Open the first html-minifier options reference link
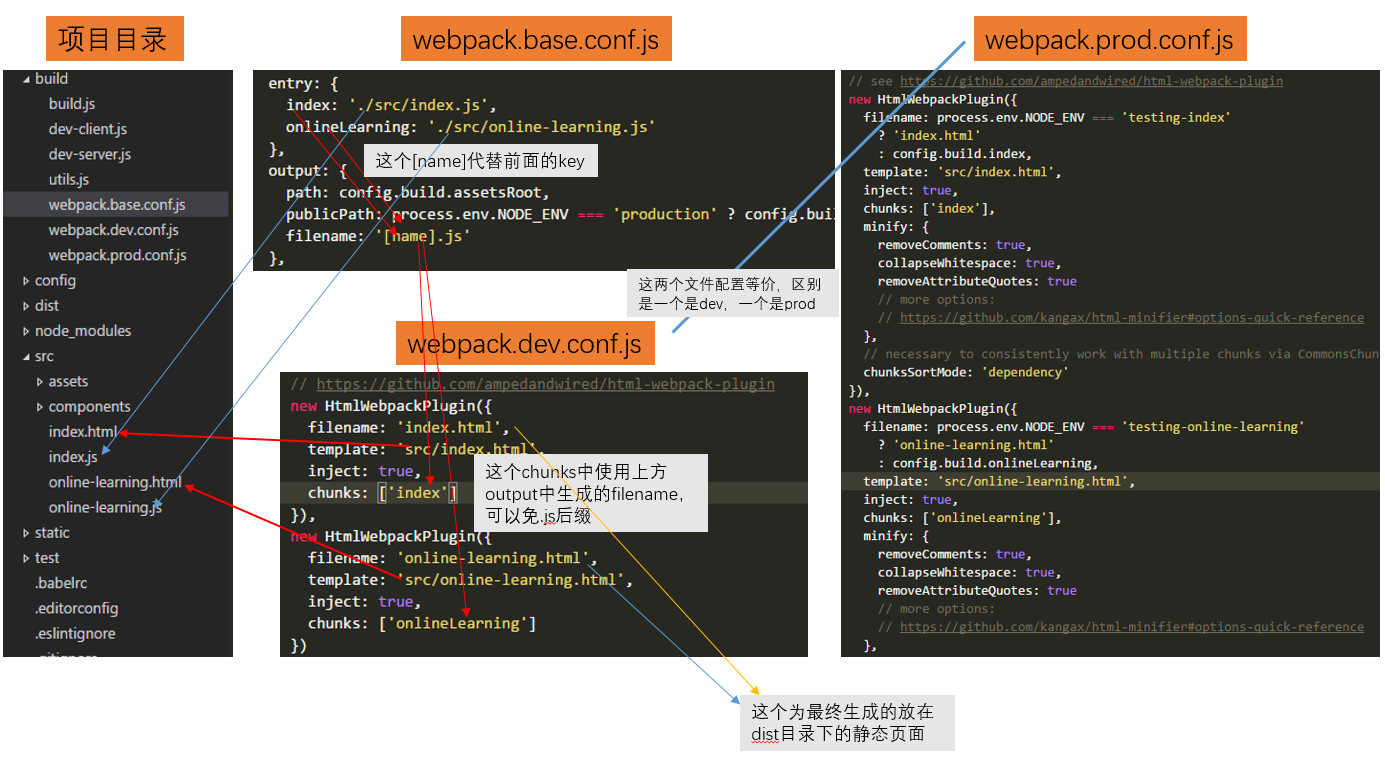This screenshot has width=1385, height=768. click(1131, 318)
